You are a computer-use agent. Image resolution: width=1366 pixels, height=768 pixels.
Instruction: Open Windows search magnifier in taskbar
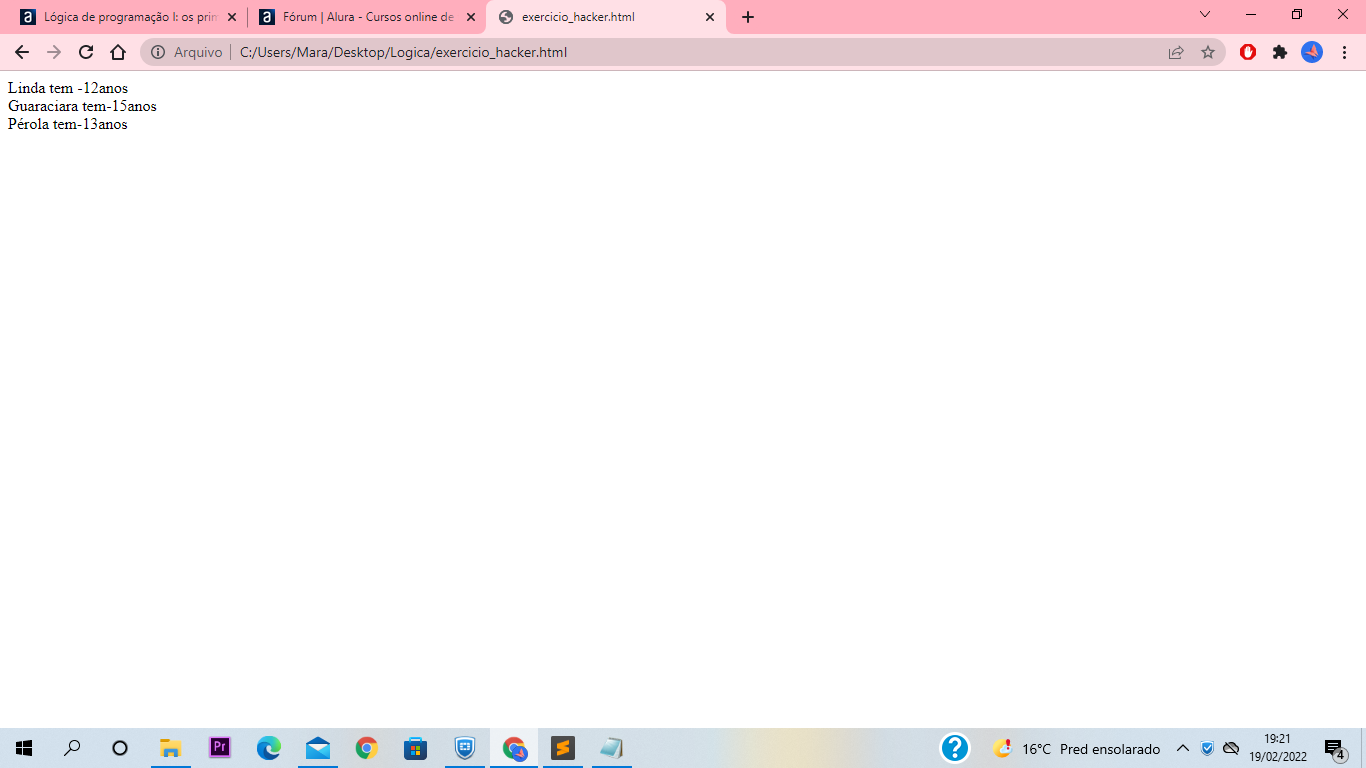pyautogui.click(x=72, y=748)
